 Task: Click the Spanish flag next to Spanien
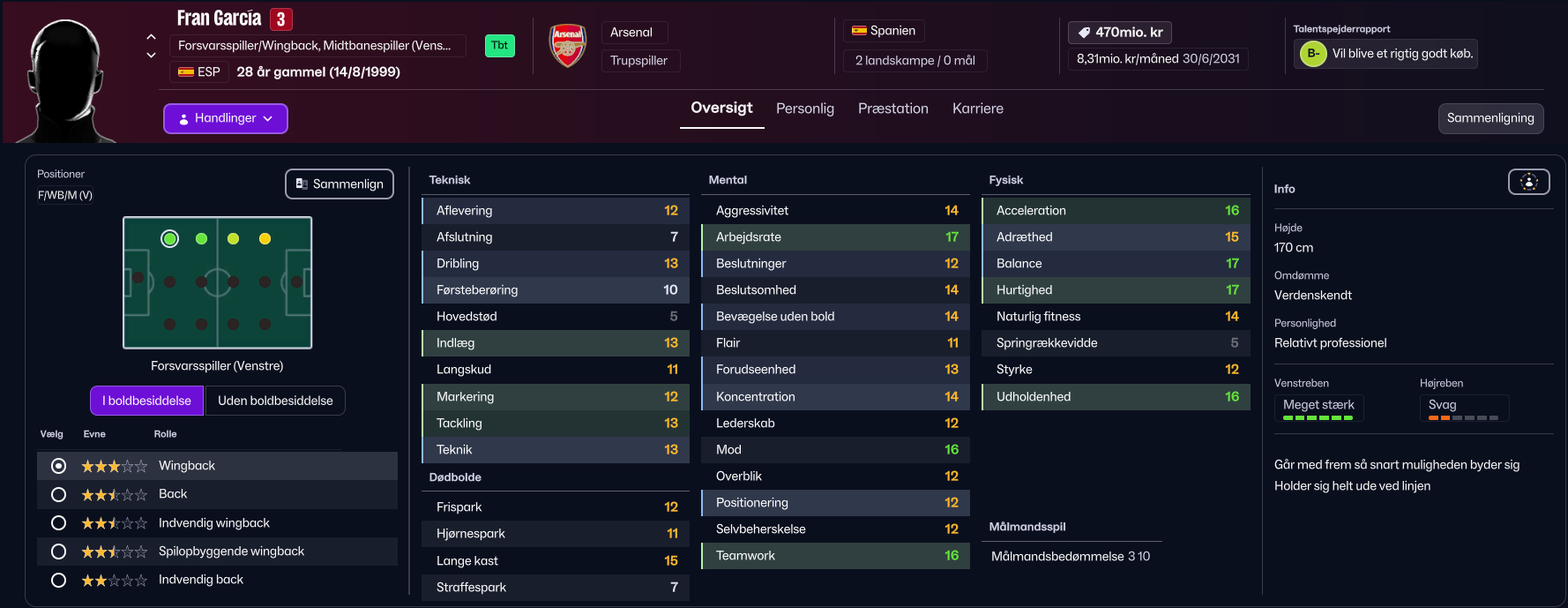[x=858, y=31]
